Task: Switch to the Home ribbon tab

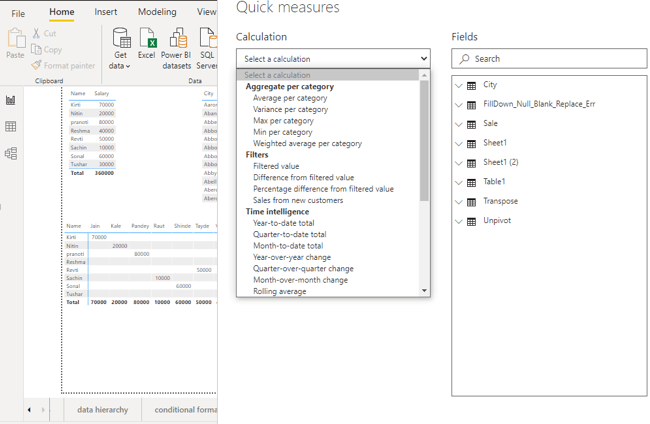Action: point(62,12)
